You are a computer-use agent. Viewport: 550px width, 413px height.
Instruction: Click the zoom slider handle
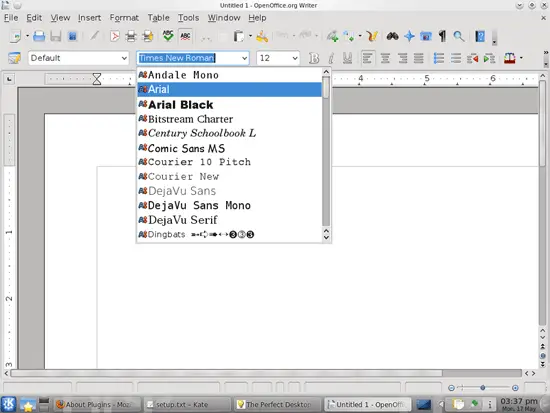click(x=483, y=388)
